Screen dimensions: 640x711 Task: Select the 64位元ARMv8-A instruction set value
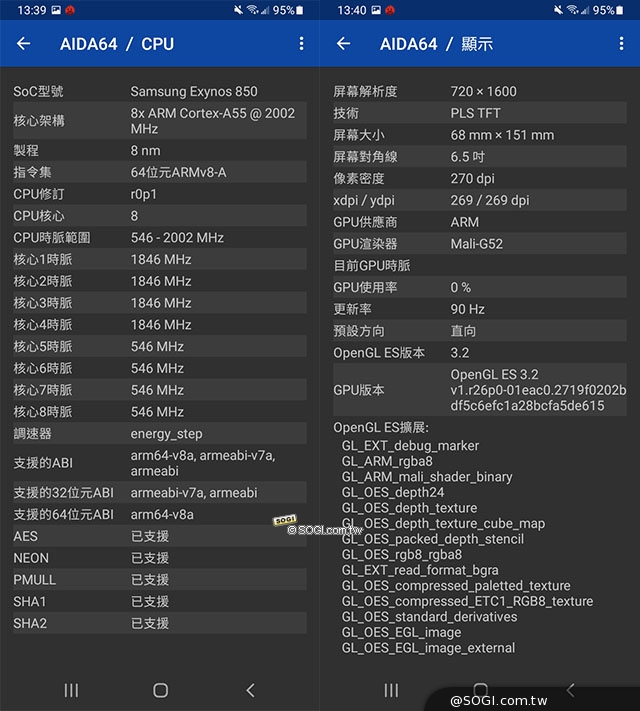[178, 172]
